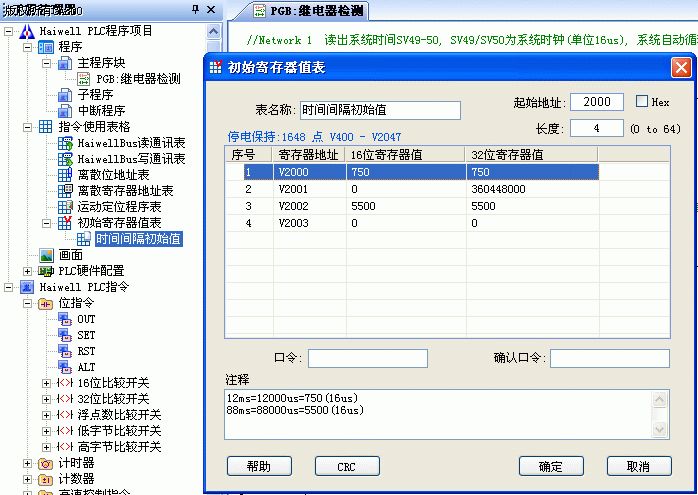Select the RST instruction icon

point(65,351)
